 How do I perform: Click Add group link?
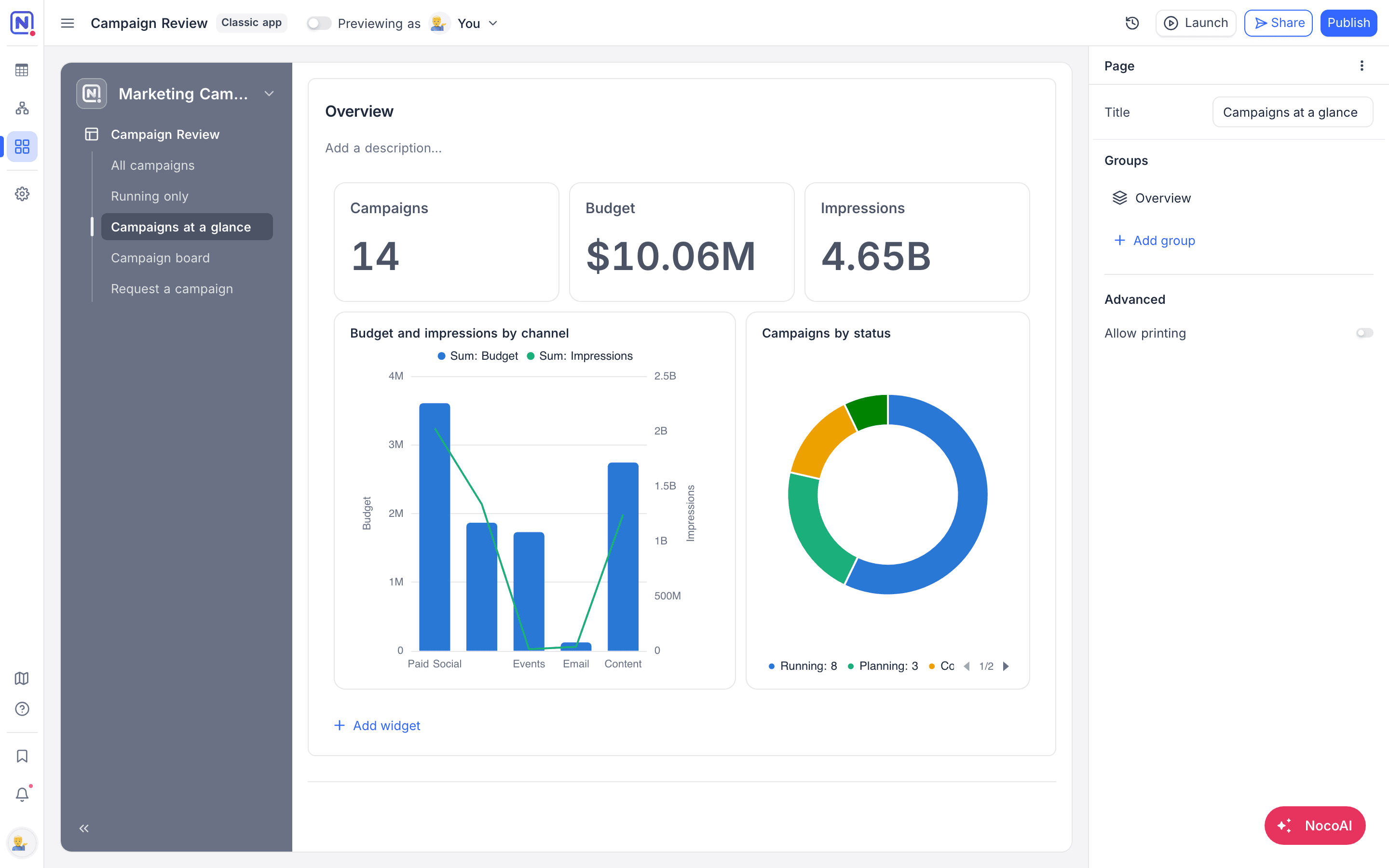[x=1154, y=241]
